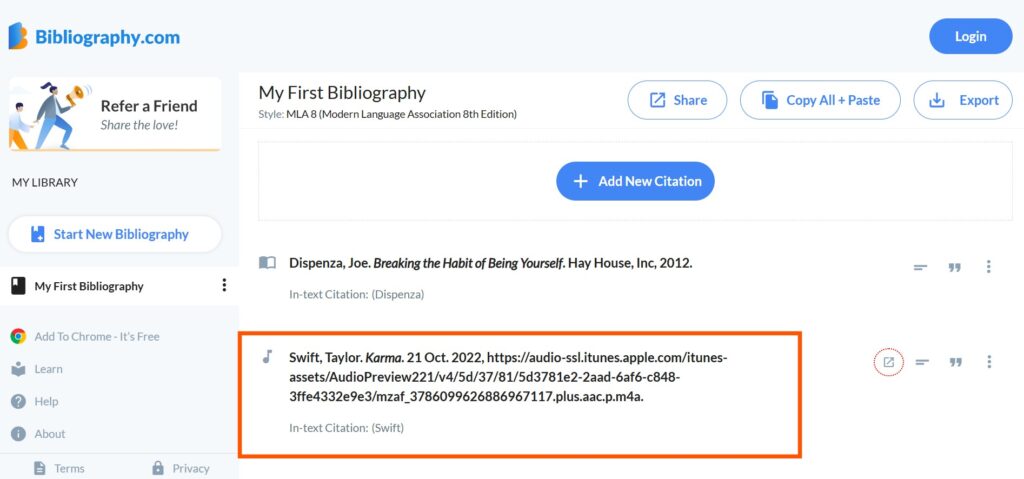Click the quote icon on Dispenza citation
Screen dimensions: 1024x479
(955, 267)
